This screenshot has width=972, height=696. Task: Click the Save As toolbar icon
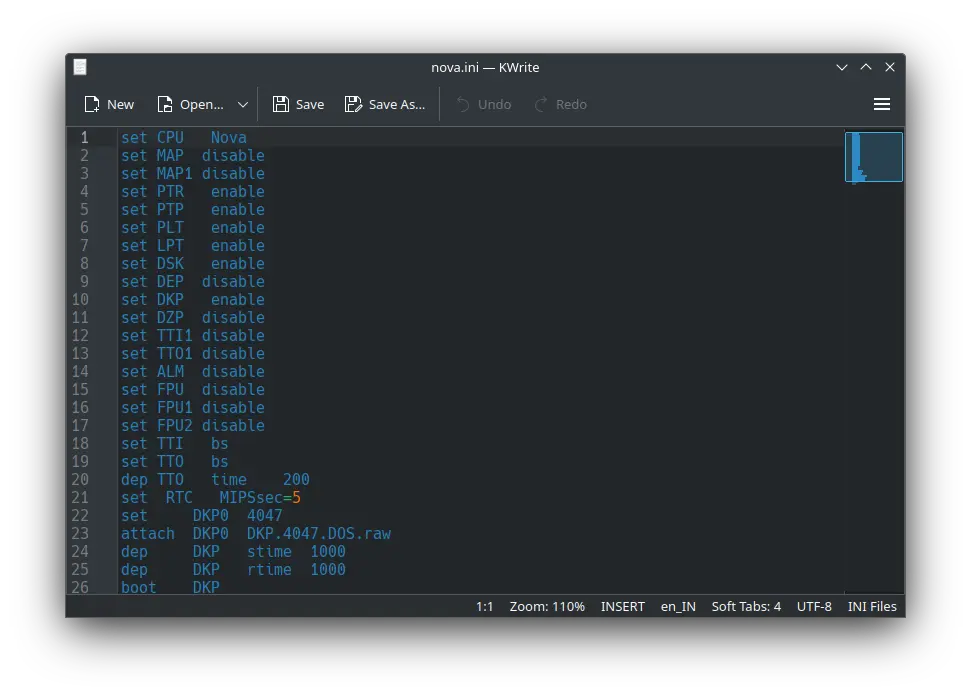[x=353, y=104]
